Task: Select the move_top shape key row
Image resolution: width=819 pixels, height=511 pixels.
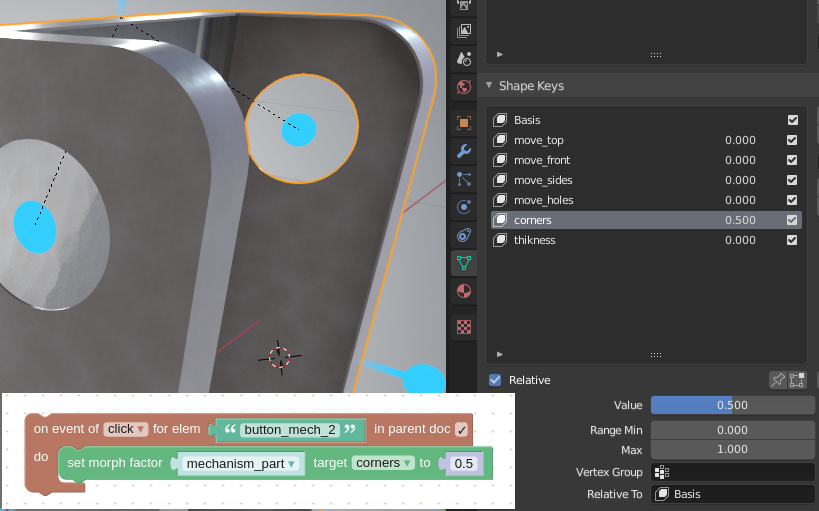Action: (x=646, y=140)
